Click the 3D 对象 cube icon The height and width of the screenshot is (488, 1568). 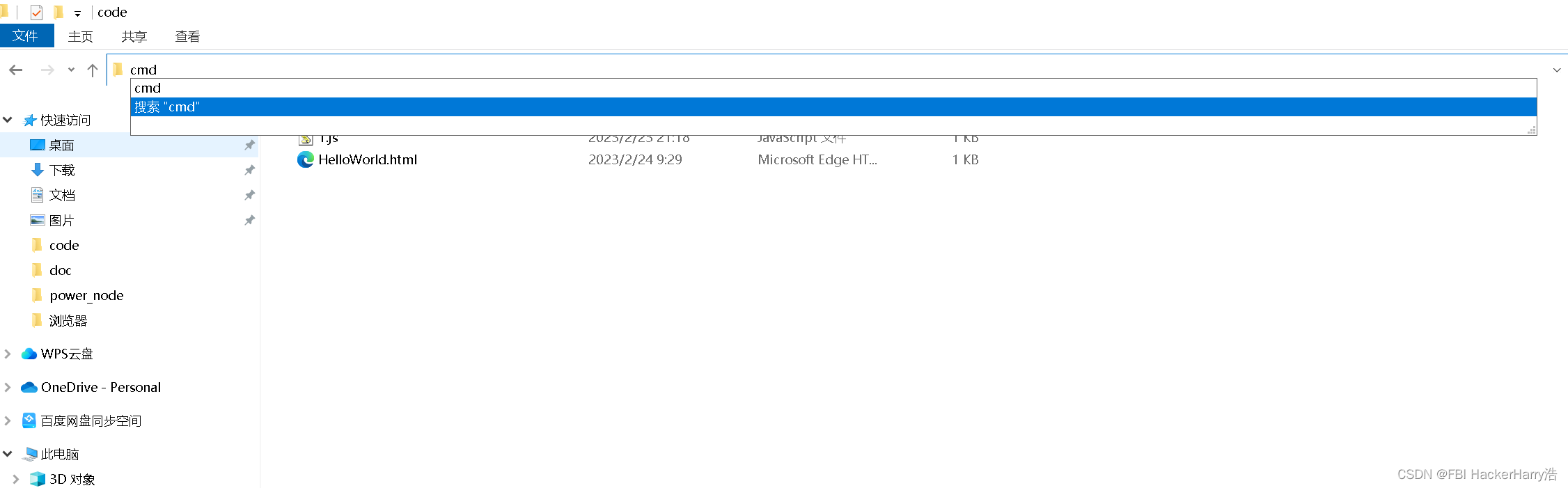click(x=38, y=479)
